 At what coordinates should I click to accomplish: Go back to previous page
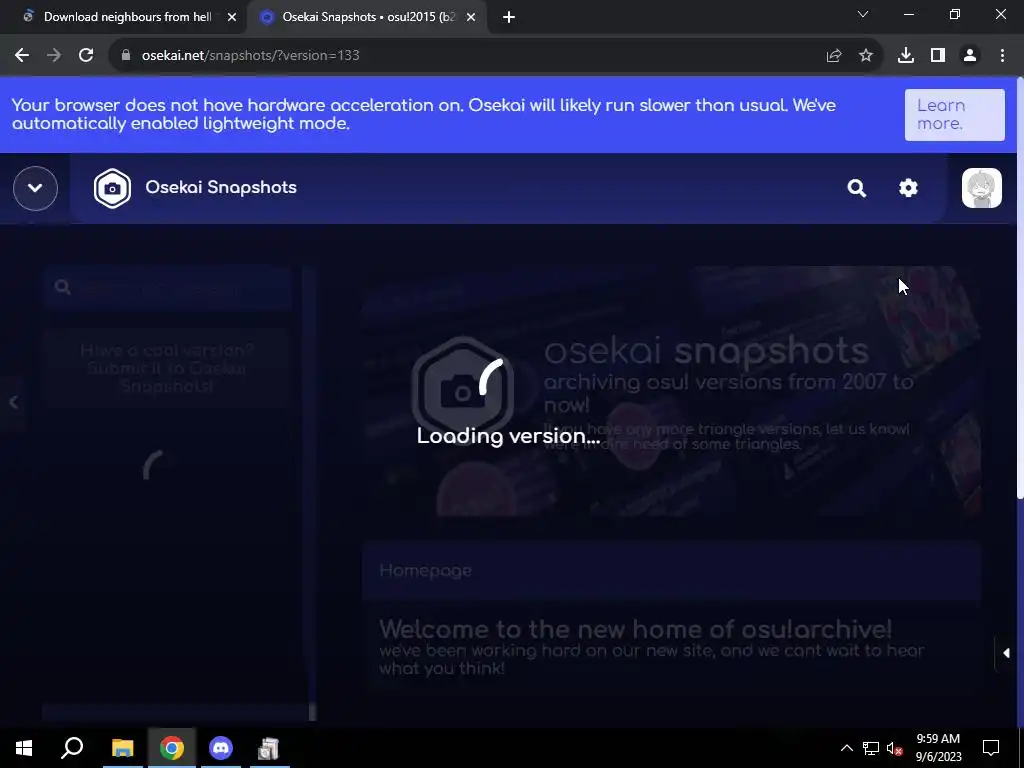pyautogui.click(x=22, y=56)
